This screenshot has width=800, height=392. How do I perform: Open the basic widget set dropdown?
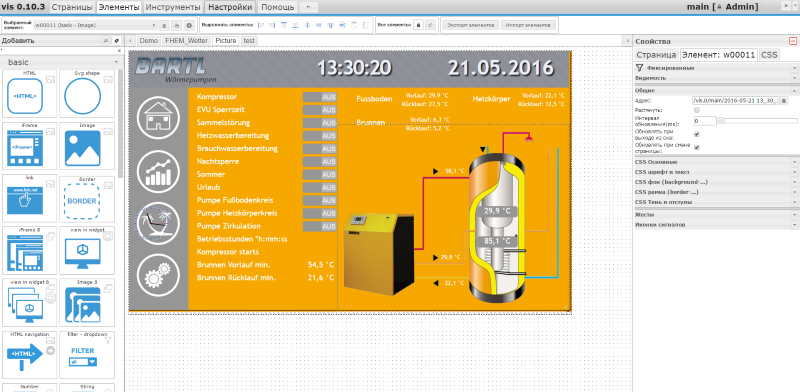click(x=61, y=62)
